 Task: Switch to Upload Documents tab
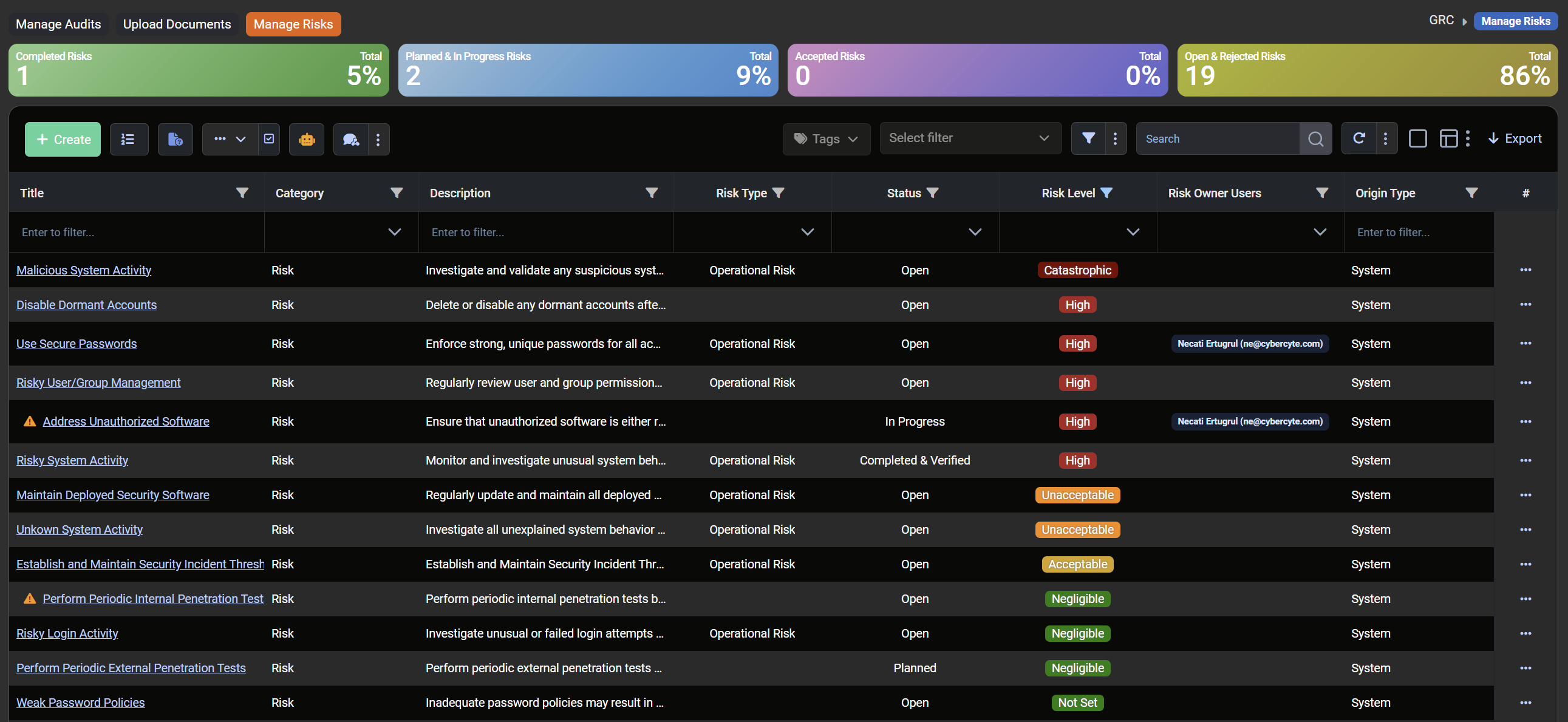coord(177,24)
